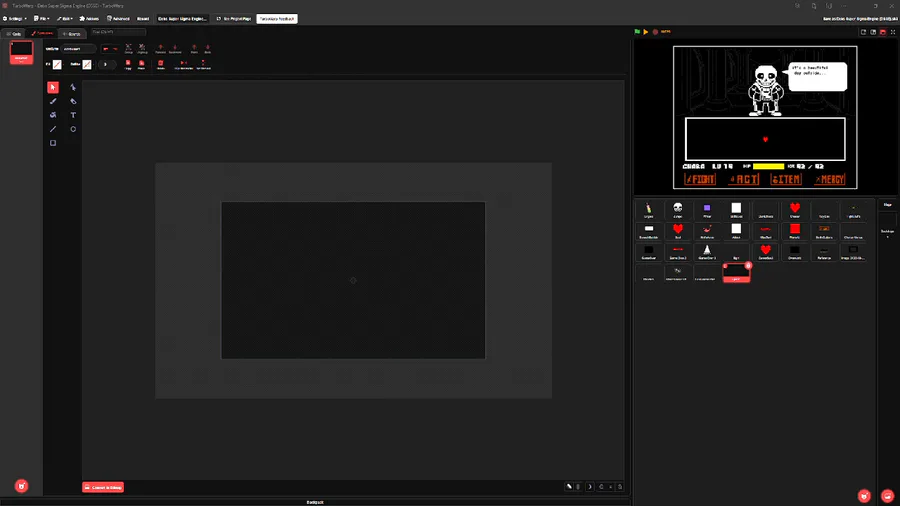The image size is (900, 506).
Task: Select the Rectangle tool
Action: [53, 143]
